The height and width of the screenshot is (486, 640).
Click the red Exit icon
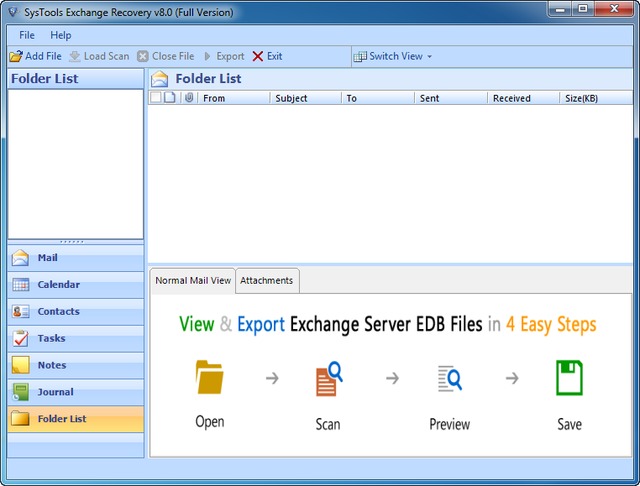coord(258,57)
